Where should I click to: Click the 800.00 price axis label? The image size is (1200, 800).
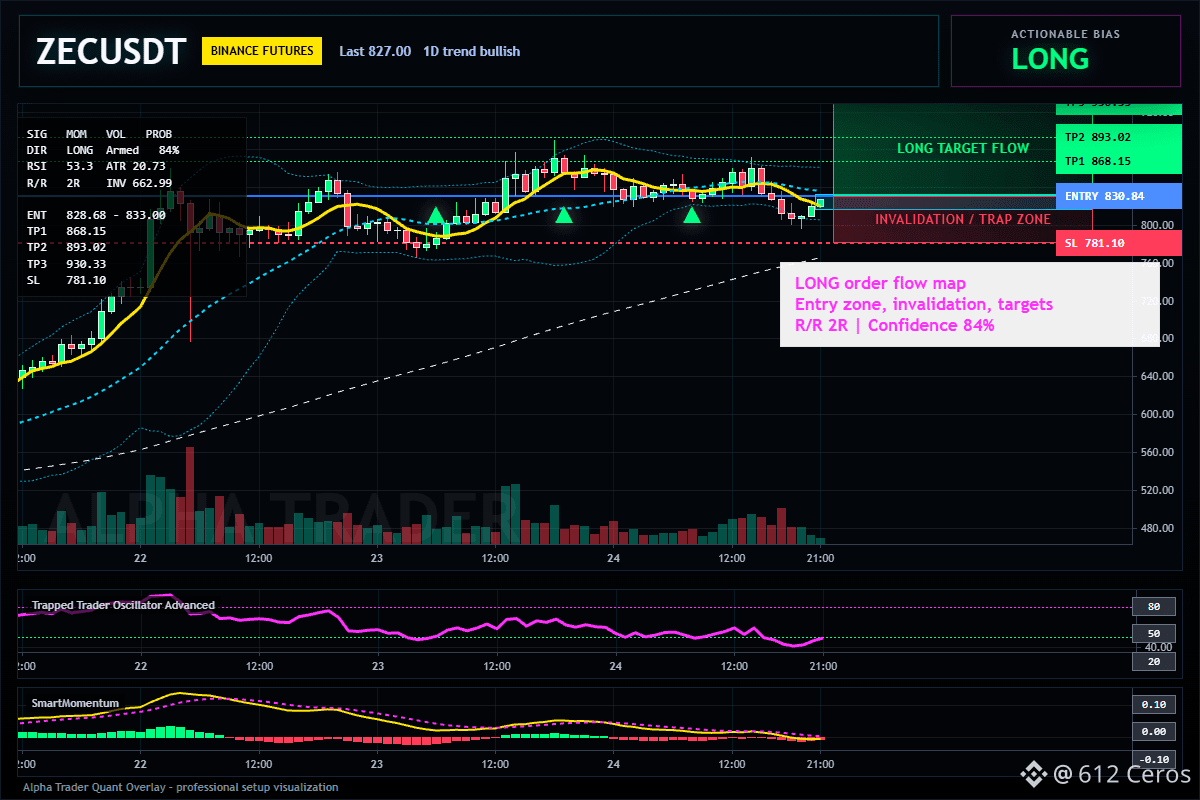[1158, 224]
